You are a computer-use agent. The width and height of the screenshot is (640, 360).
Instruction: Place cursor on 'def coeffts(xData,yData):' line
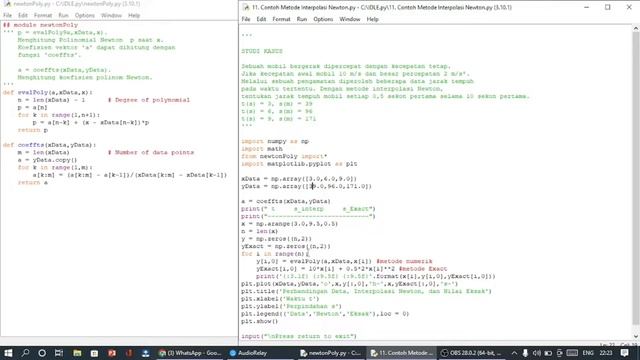point(49,145)
